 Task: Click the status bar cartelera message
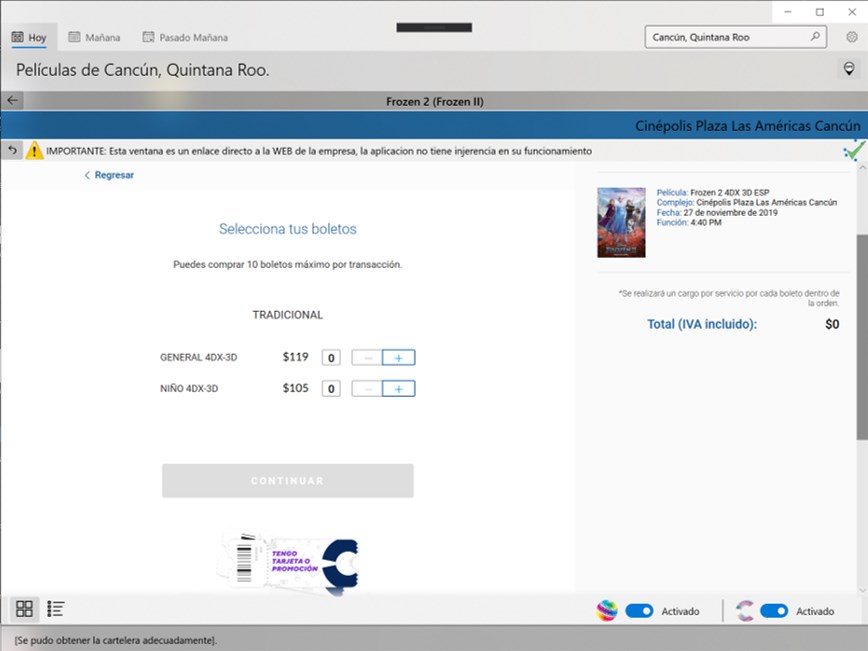point(116,640)
